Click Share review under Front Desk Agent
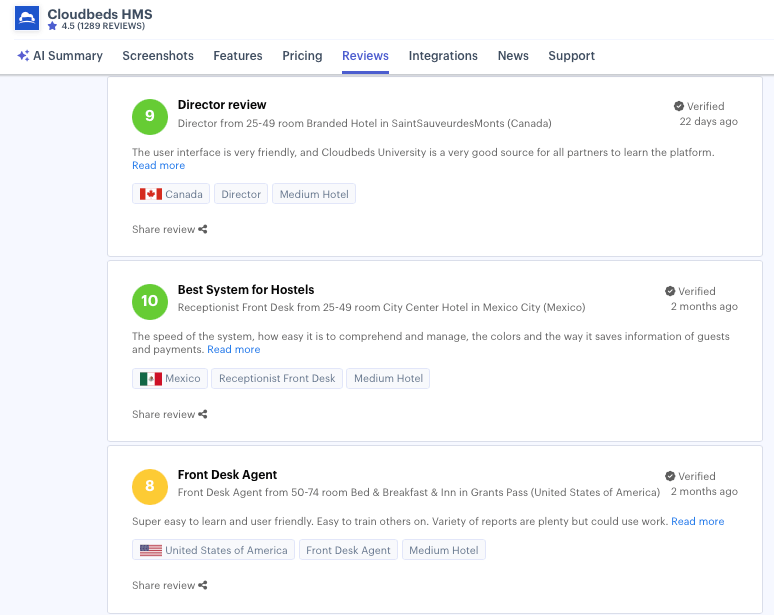Screen dimensions: 774x615 pyautogui.click(x=169, y=585)
